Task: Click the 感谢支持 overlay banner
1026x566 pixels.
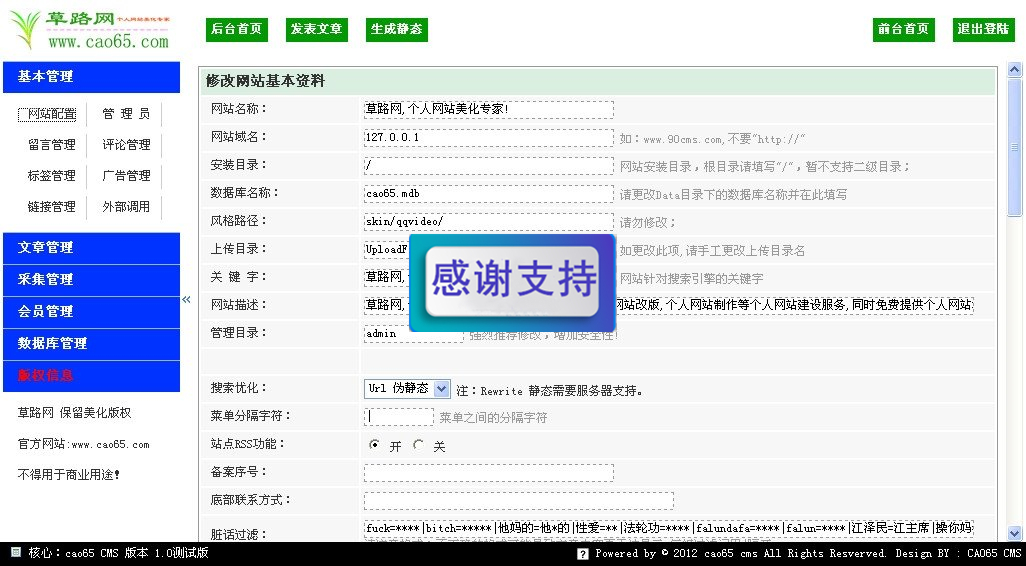Action: (512, 283)
